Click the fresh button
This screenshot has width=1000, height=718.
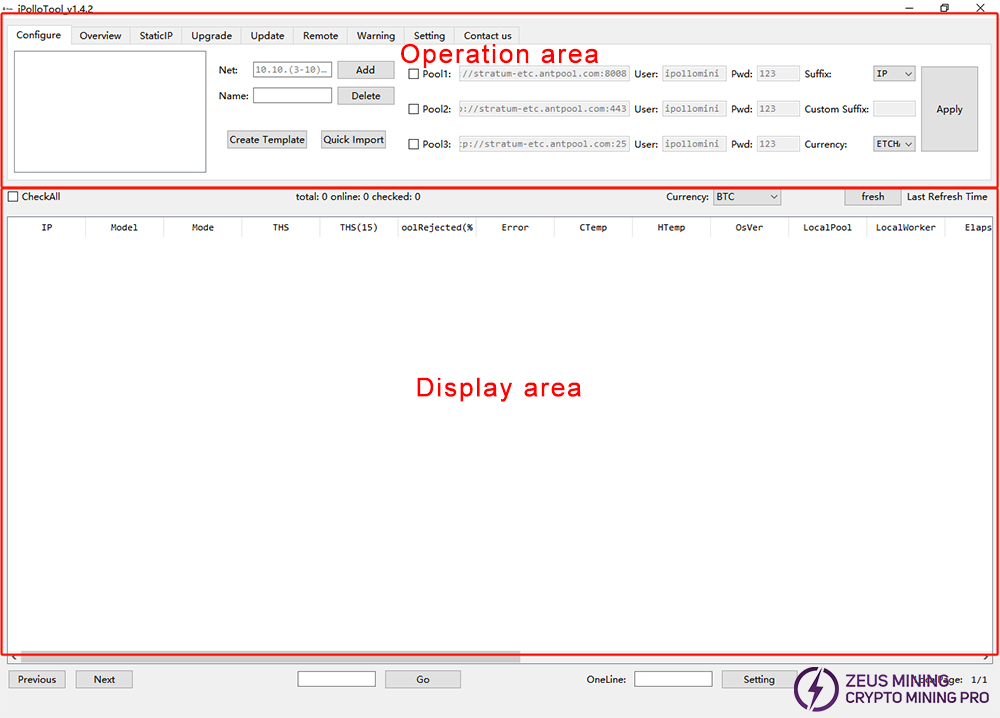pyautogui.click(x=872, y=197)
